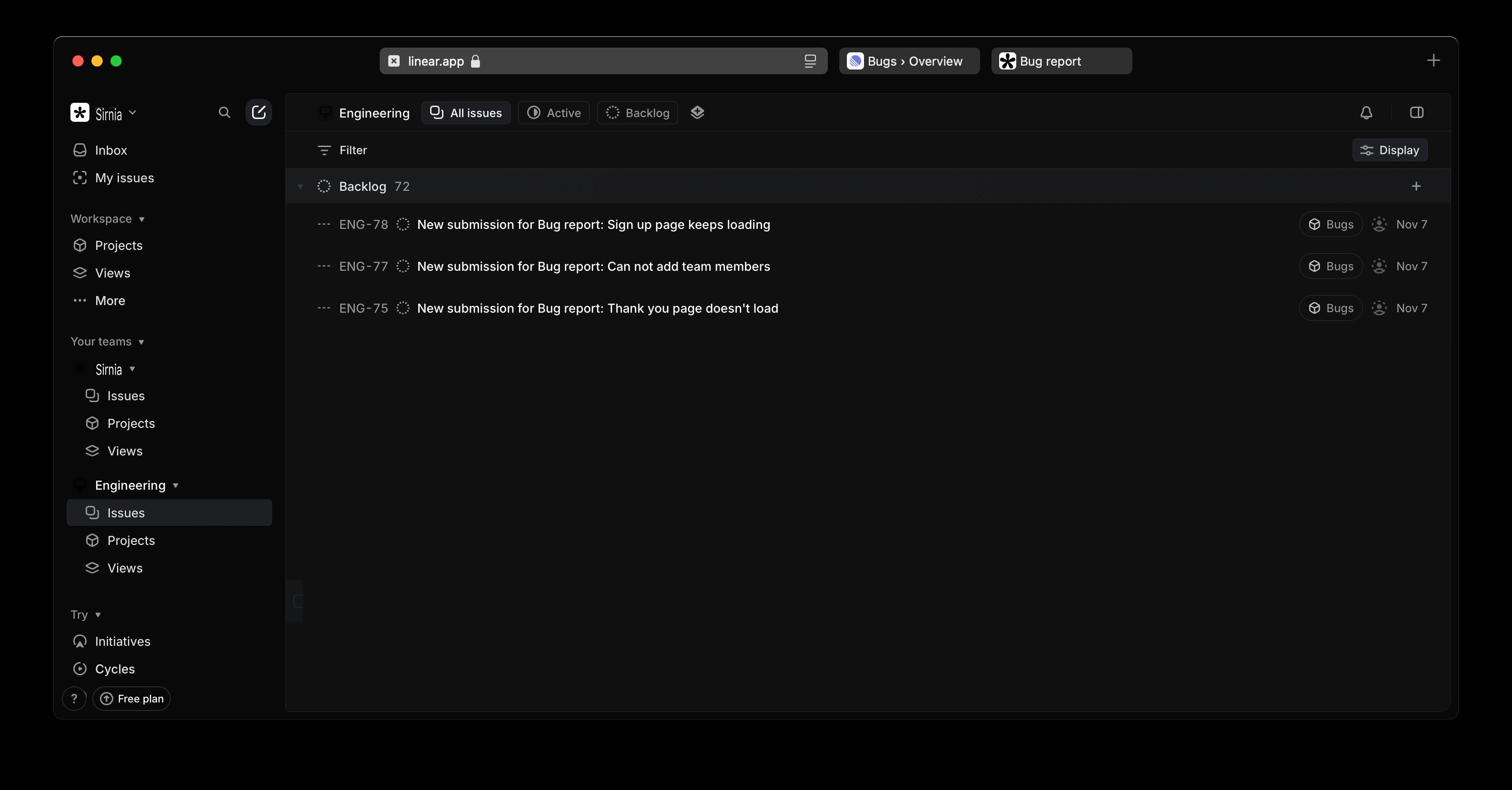Change the status circle of ENG-77

[x=403, y=267]
